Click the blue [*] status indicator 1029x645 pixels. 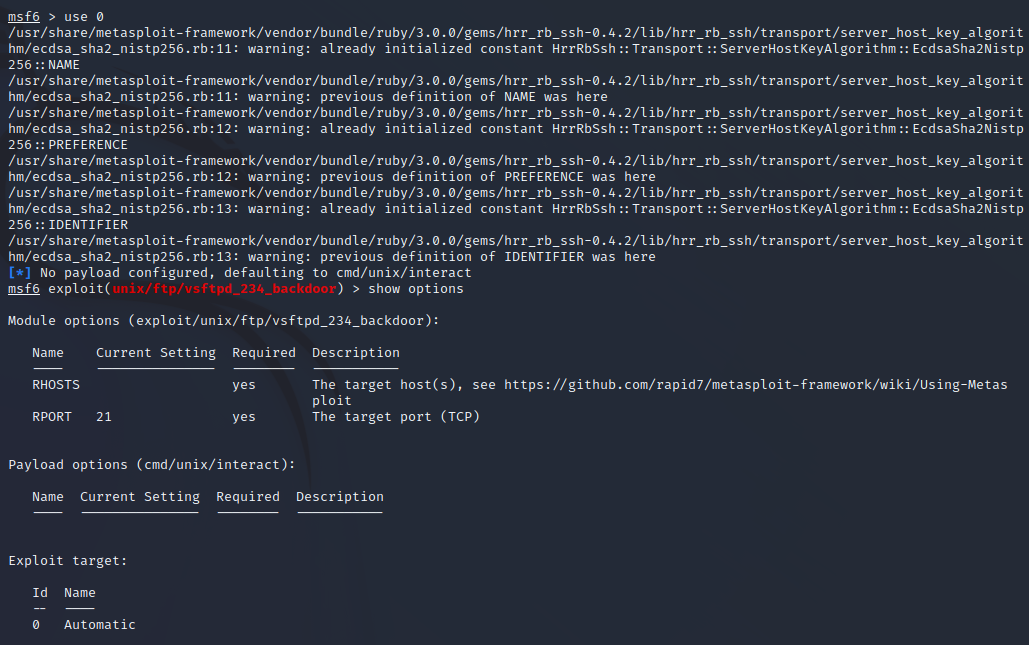point(20,273)
